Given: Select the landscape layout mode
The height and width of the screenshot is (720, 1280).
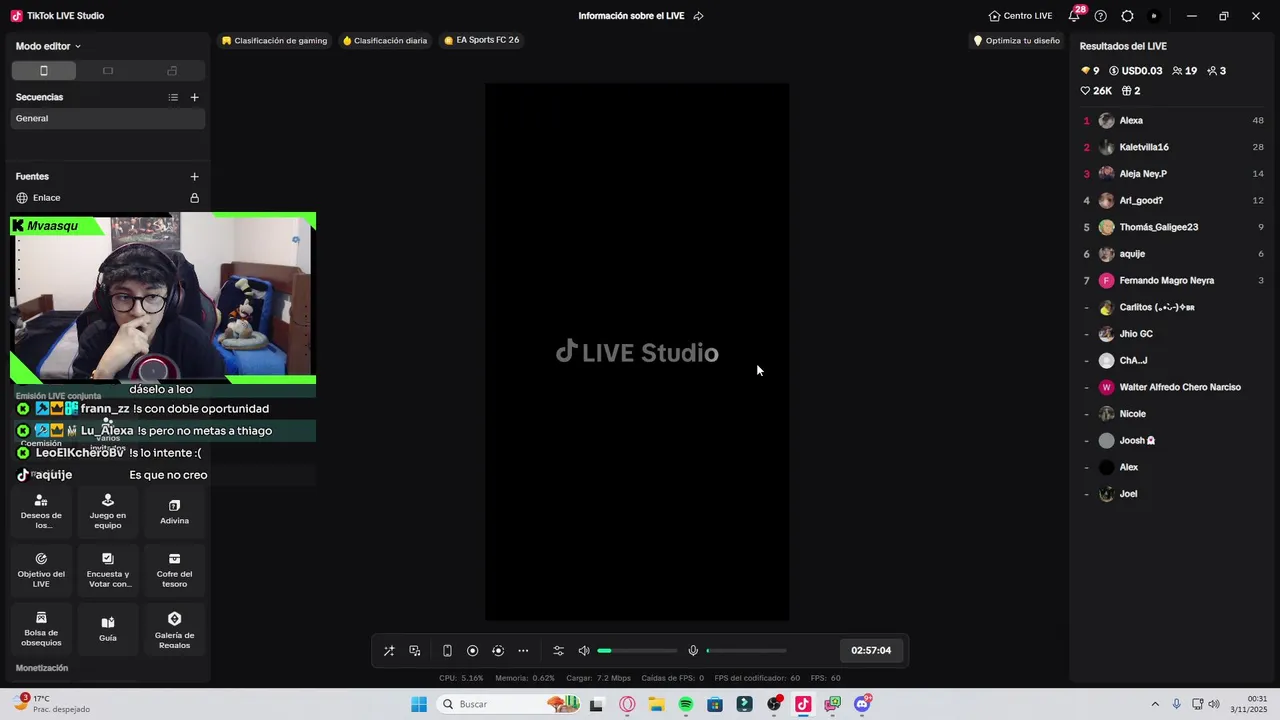Looking at the screenshot, I should point(108,71).
